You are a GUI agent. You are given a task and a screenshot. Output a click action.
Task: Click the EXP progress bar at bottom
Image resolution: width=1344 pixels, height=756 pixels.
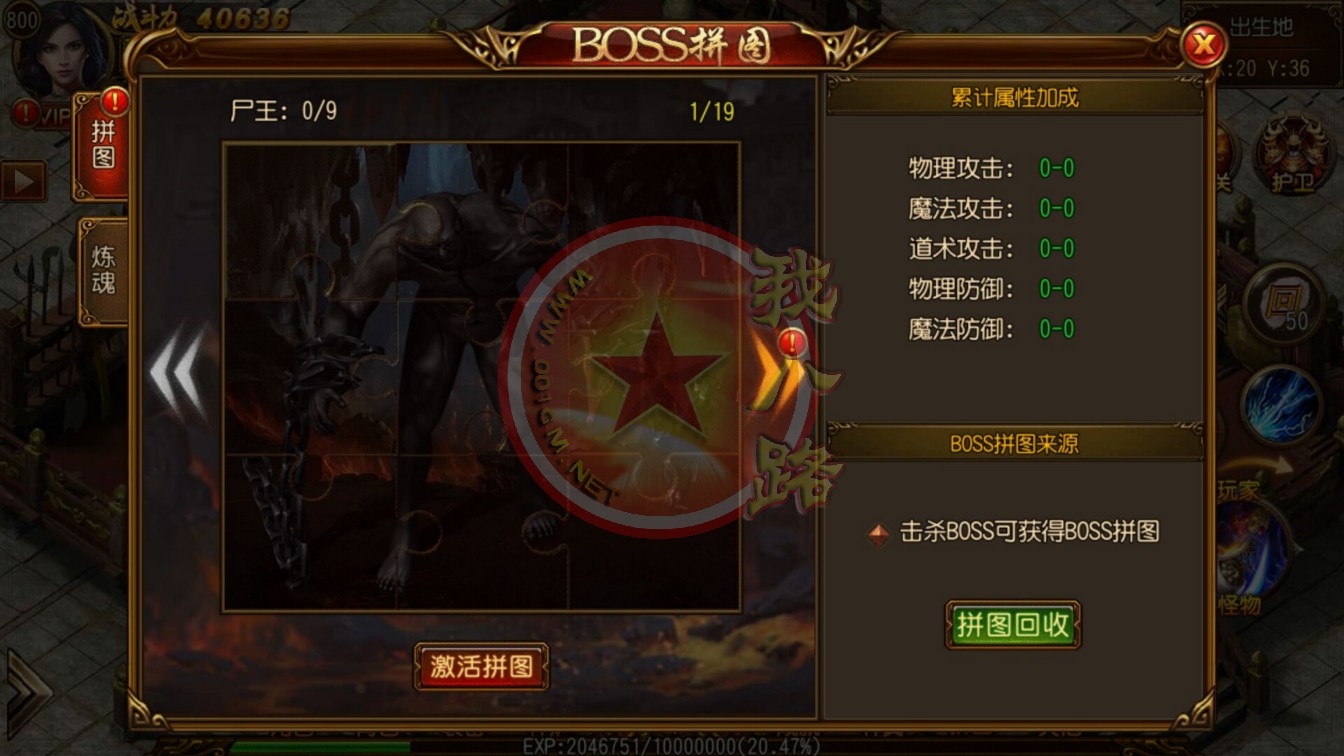[x=672, y=746]
